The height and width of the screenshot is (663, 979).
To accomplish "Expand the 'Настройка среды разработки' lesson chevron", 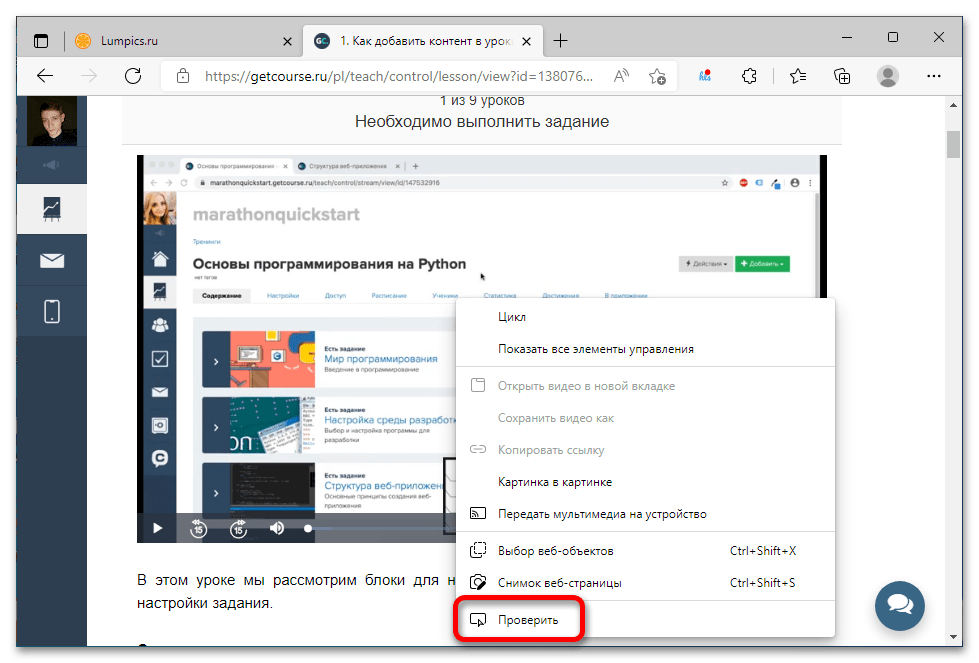I will tap(216, 427).
